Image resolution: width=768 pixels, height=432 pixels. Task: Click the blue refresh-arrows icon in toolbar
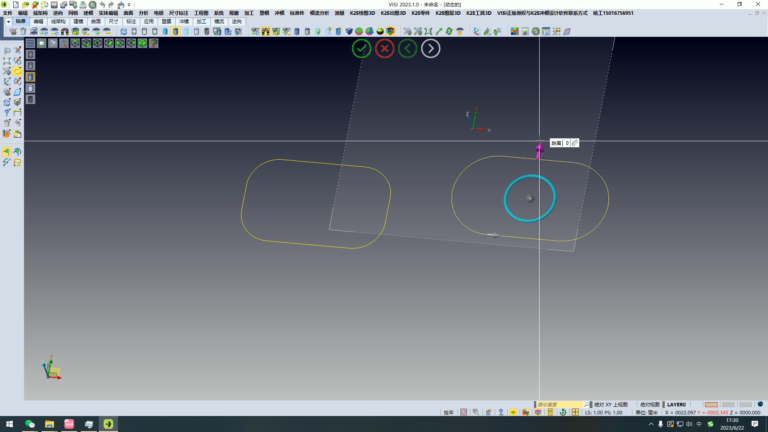(x=123, y=31)
